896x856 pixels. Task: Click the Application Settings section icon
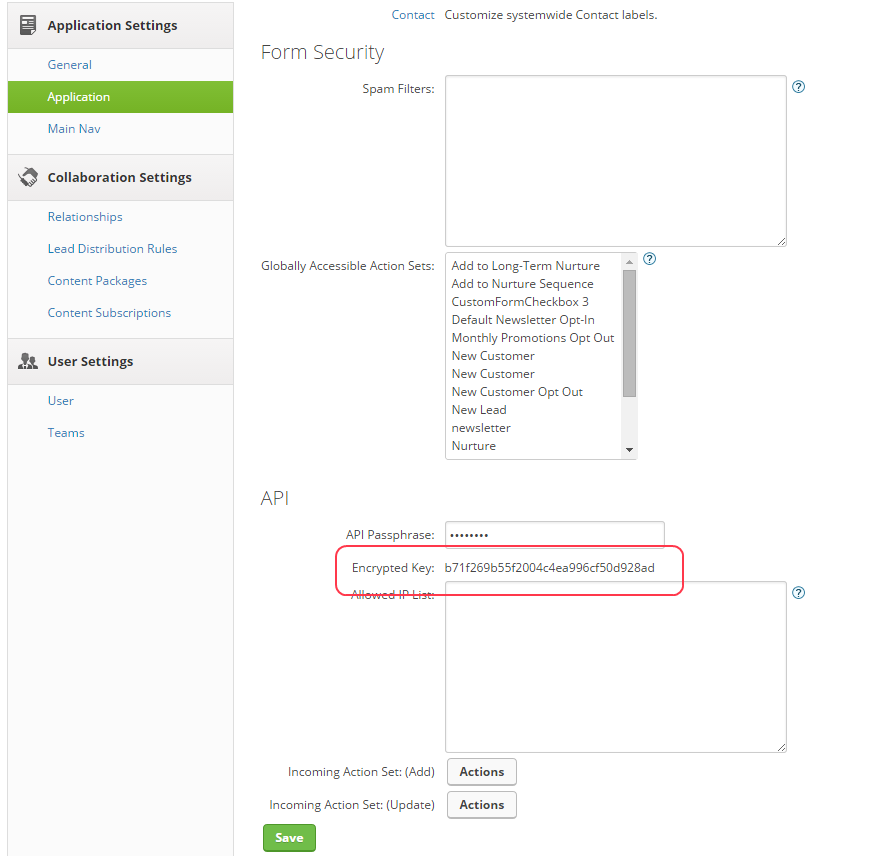click(x=28, y=26)
